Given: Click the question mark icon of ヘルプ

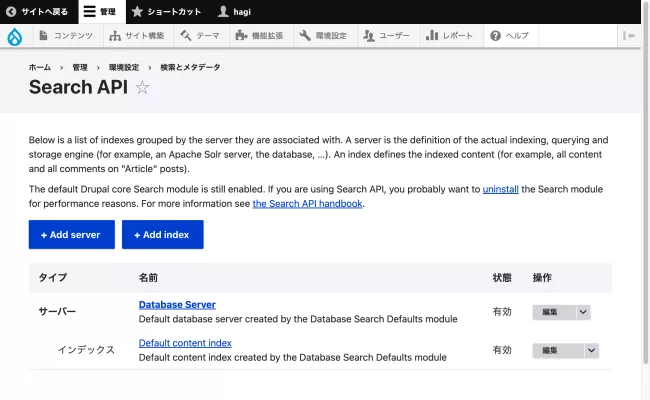Looking at the screenshot, I should [x=495, y=36].
